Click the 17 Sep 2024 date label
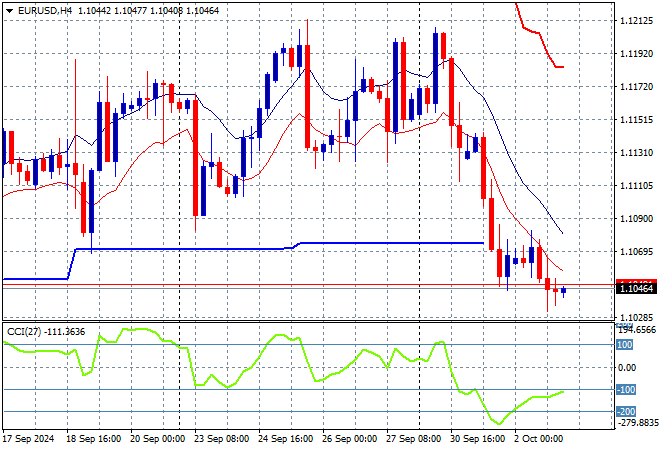This screenshot has width=660, height=450. pos(29,439)
